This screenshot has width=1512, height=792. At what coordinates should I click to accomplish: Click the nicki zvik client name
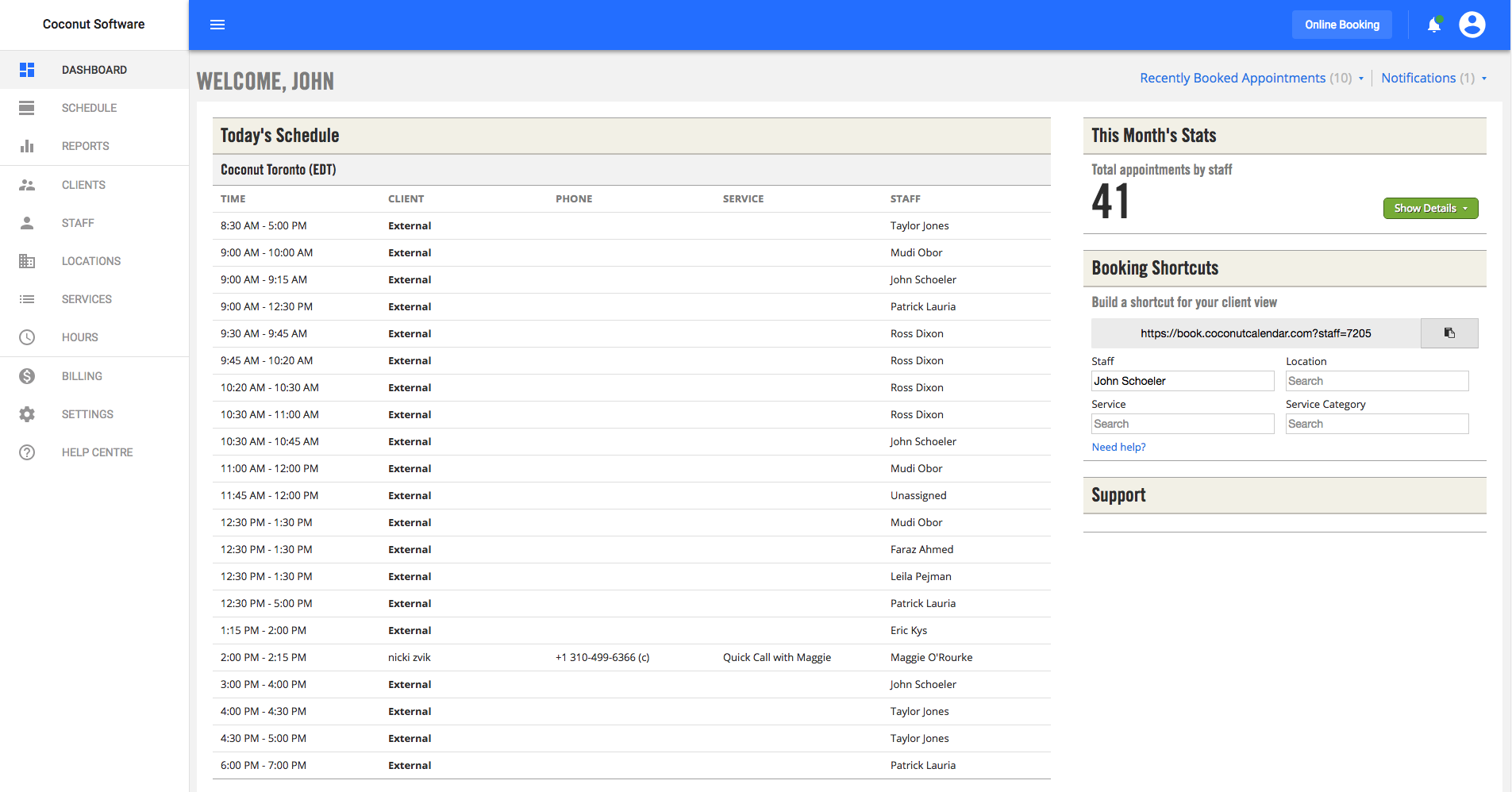point(410,657)
